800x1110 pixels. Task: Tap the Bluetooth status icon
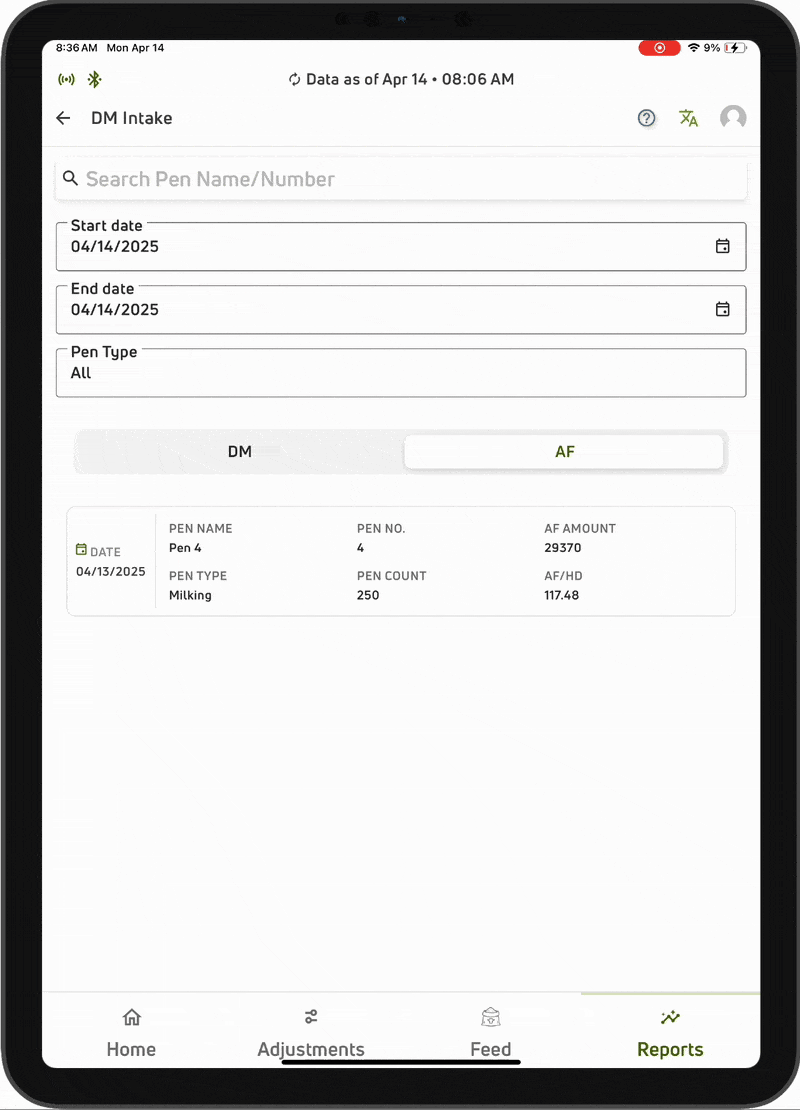coord(94,79)
